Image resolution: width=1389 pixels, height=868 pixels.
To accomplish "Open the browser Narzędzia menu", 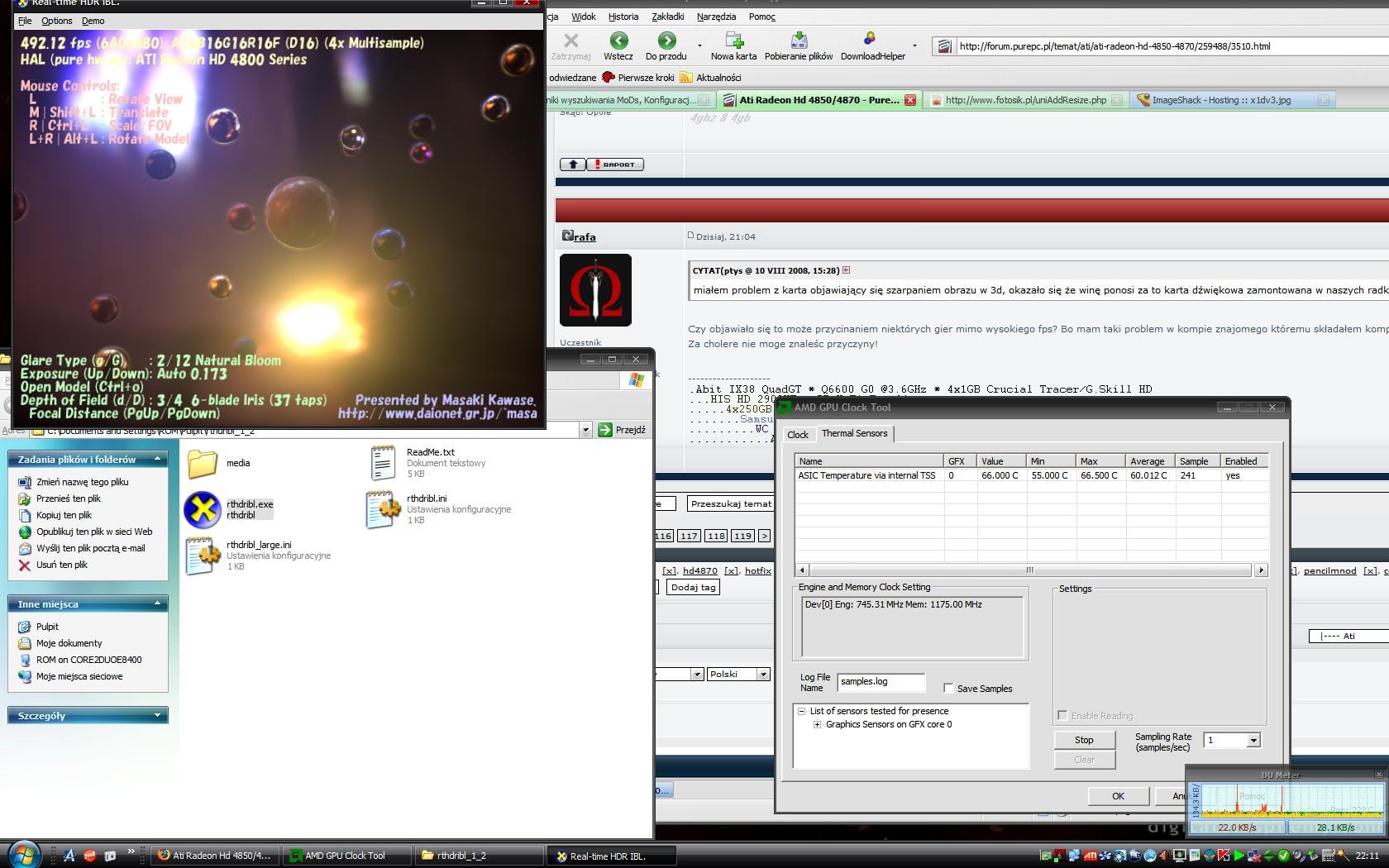I will click(x=716, y=17).
